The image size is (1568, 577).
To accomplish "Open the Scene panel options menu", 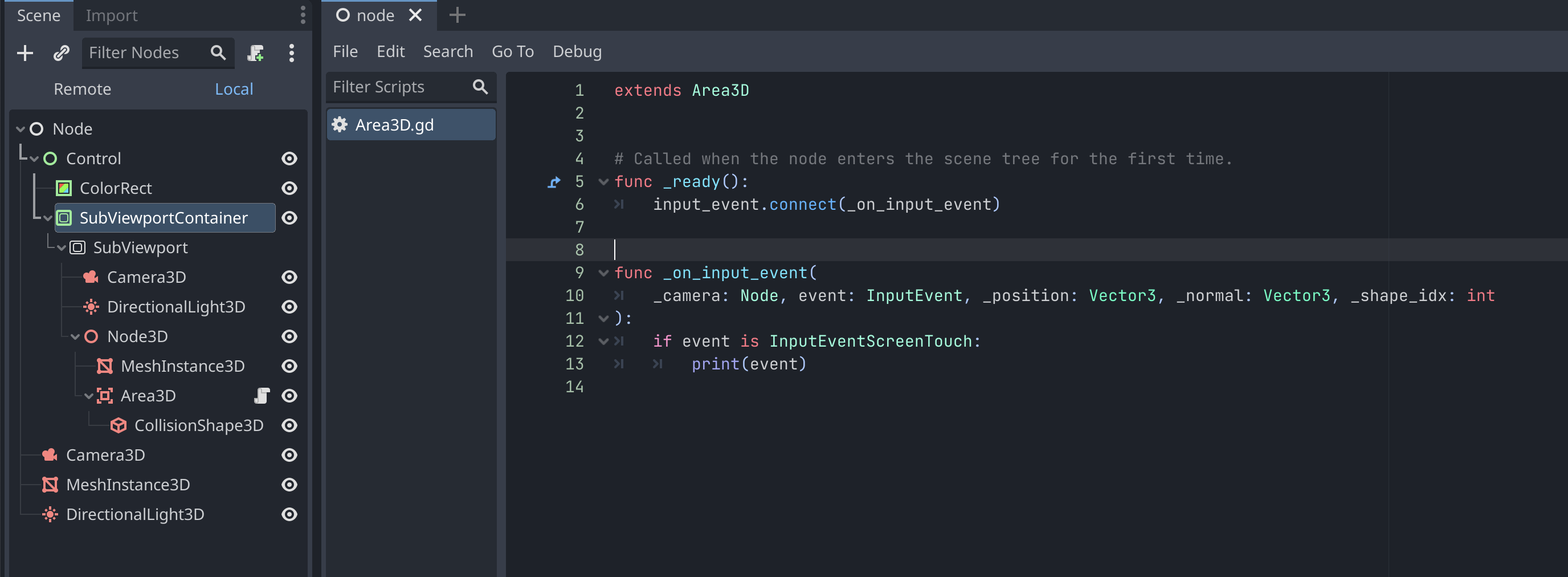I will [x=292, y=53].
